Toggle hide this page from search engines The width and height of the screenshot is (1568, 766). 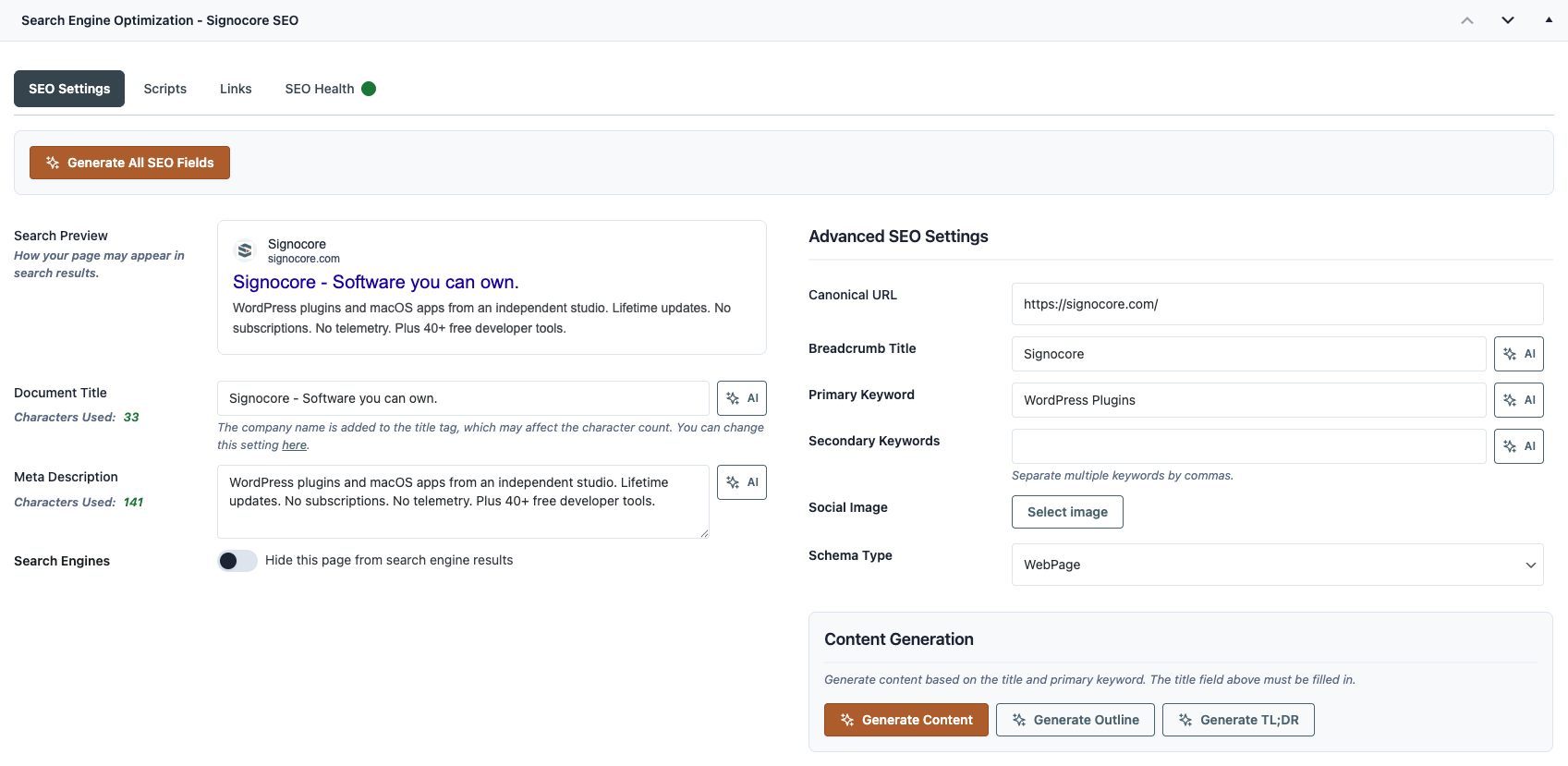click(x=237, y=561)
